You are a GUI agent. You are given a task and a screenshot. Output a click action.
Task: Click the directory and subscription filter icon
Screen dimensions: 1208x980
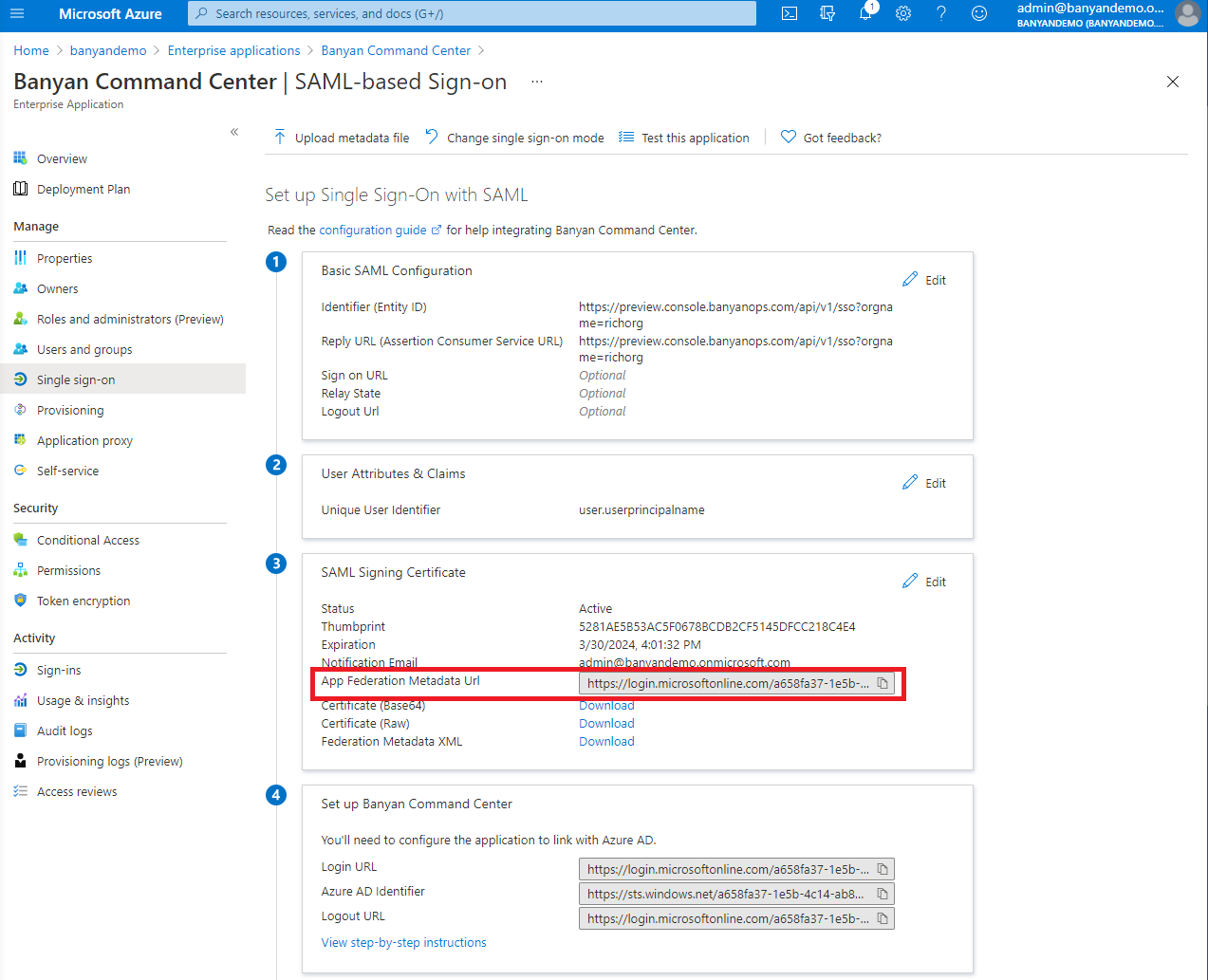827,13
